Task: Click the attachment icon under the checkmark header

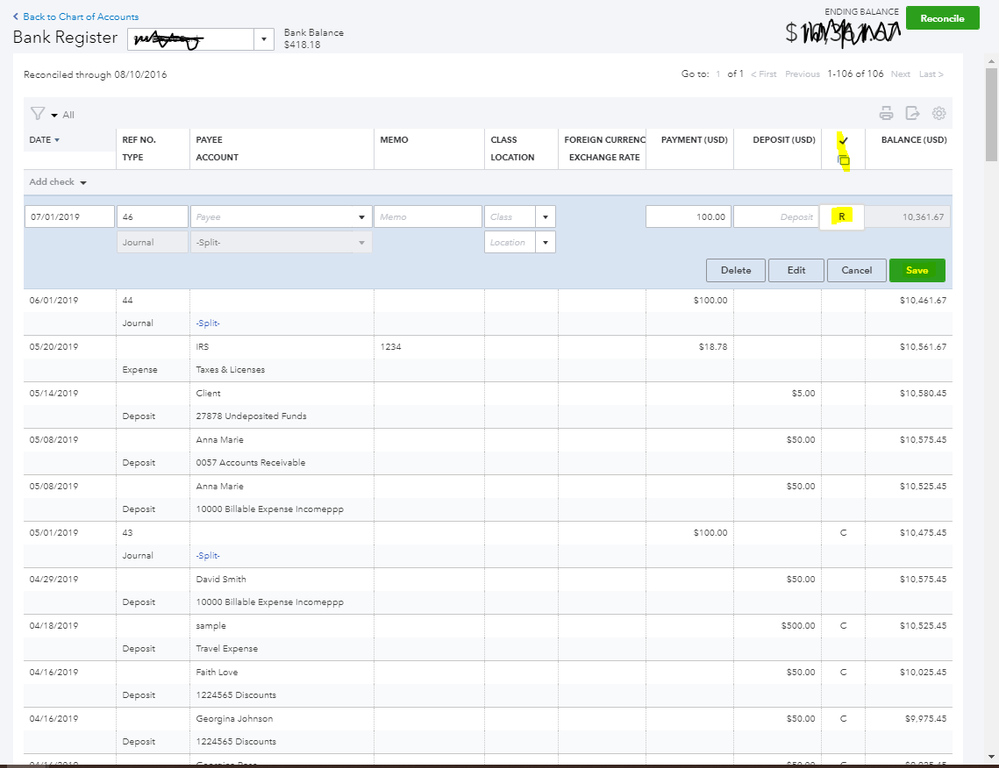Action: pos(844,160)
